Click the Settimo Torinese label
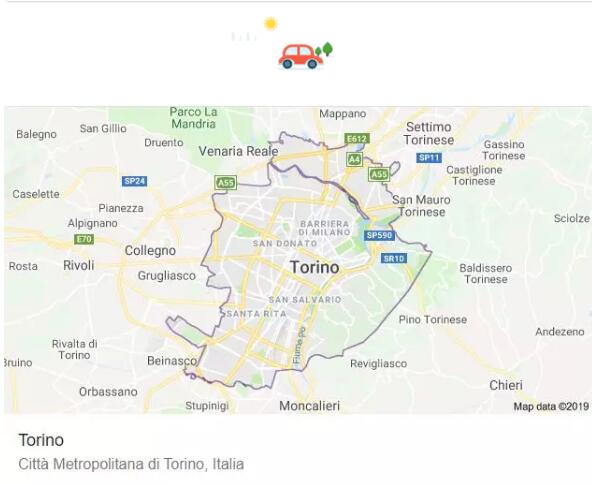Screen dimensions: 592x486 click(429, 133)
